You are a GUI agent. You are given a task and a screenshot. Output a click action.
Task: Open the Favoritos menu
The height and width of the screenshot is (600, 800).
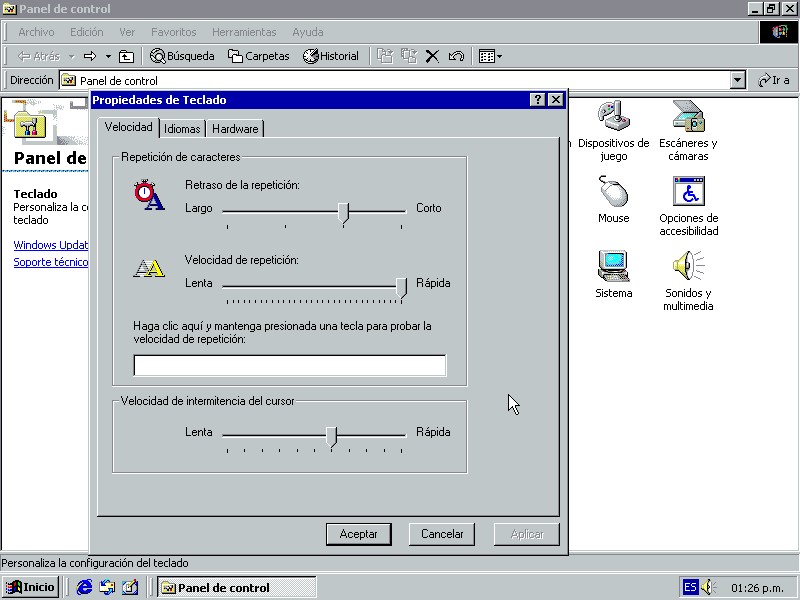coord(173,32)
